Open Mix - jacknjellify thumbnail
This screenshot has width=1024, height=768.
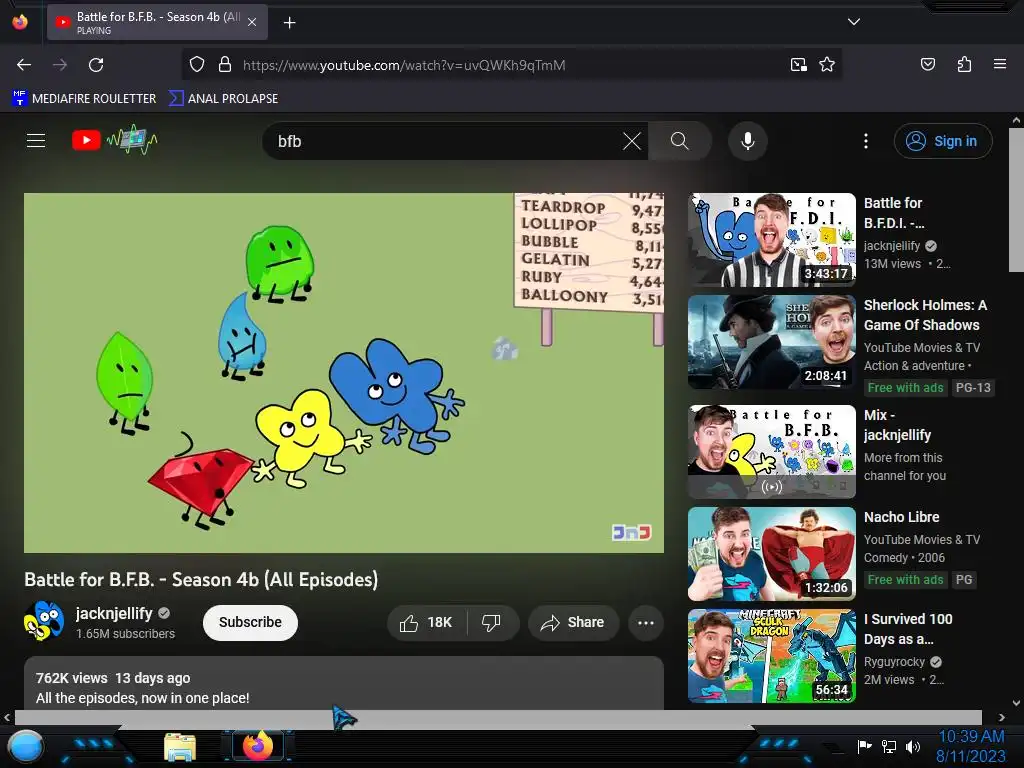[771, 451]
